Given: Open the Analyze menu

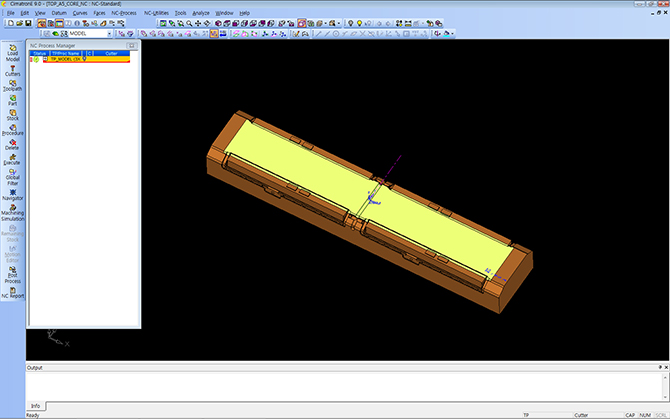Looking at the screenshot, I should point(200,13).
